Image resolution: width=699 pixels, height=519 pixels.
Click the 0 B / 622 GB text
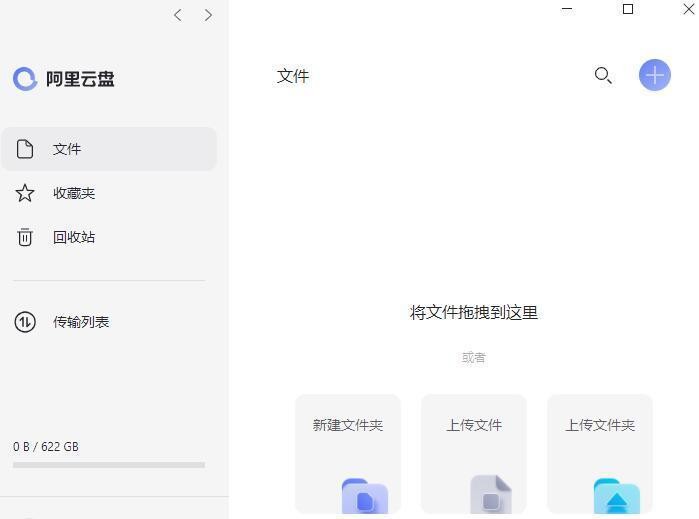[x=46, y=446]
